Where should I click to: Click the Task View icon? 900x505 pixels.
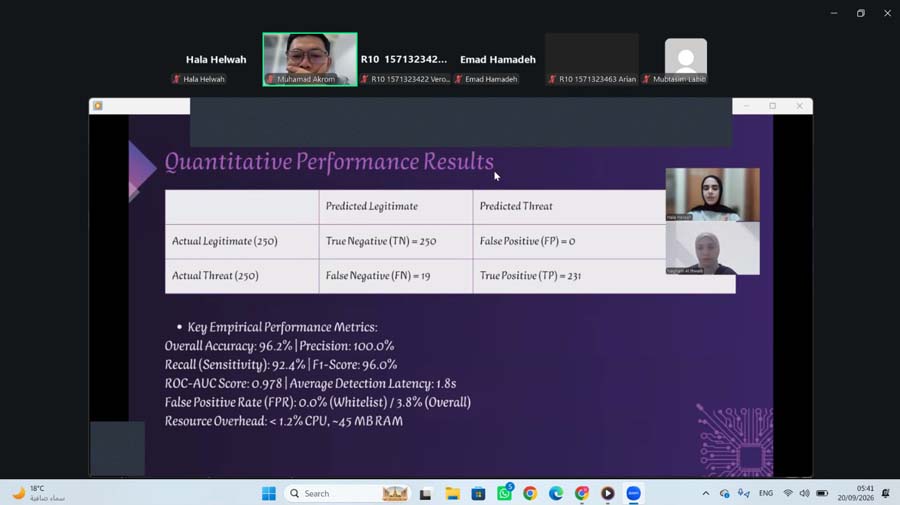pos(425,494)
